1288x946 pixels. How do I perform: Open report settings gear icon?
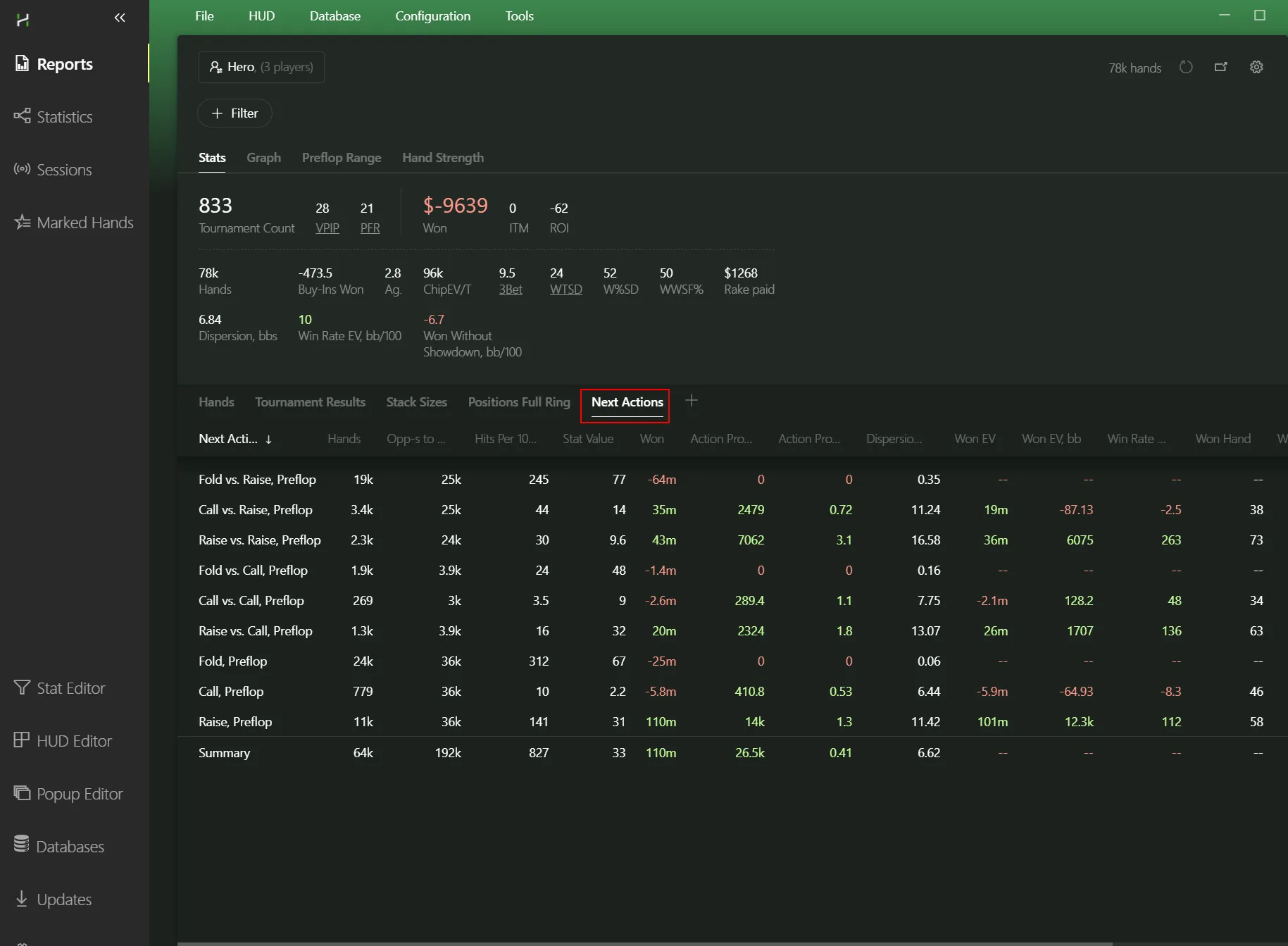pos(1256,68)
